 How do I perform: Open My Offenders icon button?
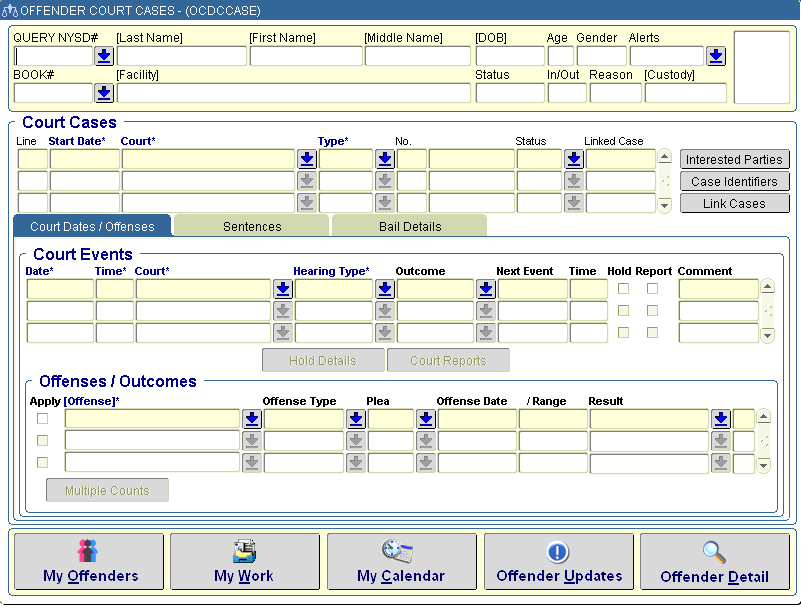coord(90,561)
